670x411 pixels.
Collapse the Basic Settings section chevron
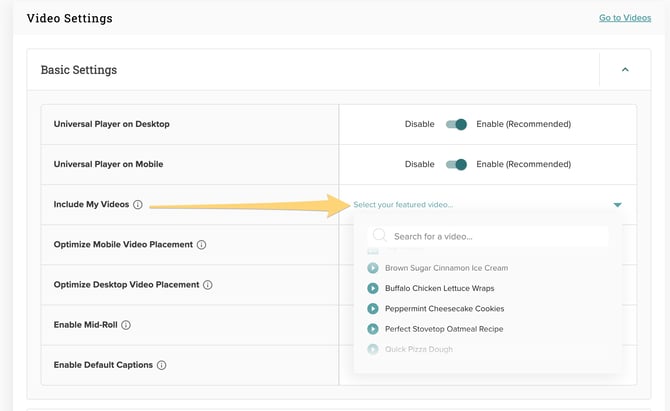click(625, 70)
